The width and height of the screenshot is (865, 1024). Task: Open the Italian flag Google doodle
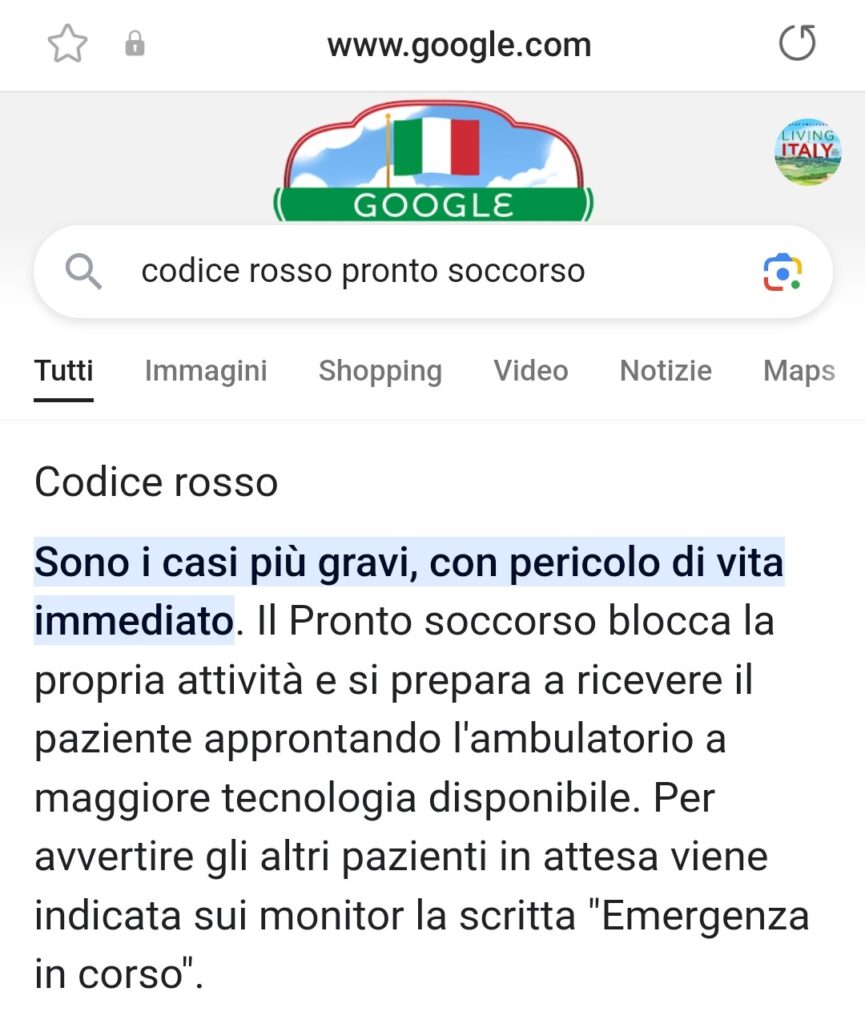433,161
